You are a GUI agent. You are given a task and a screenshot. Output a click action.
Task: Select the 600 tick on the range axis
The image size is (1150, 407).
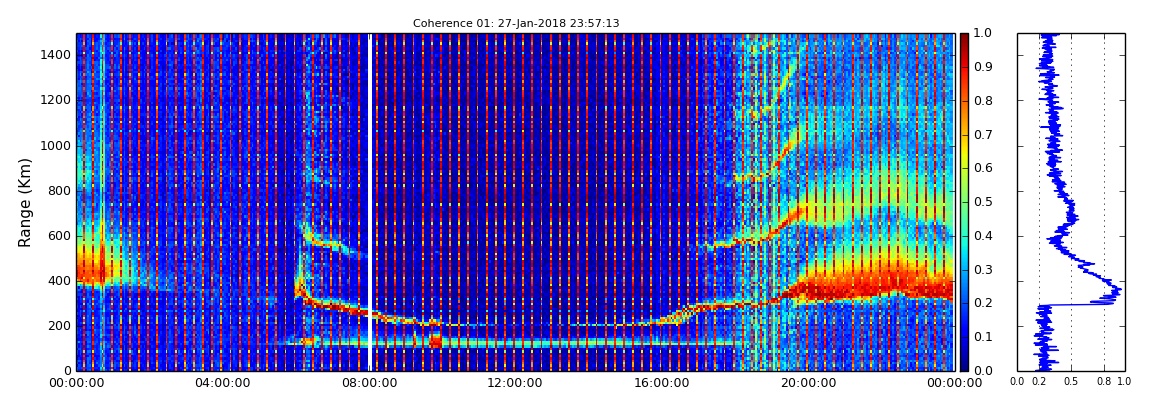(x=60, y=236)
